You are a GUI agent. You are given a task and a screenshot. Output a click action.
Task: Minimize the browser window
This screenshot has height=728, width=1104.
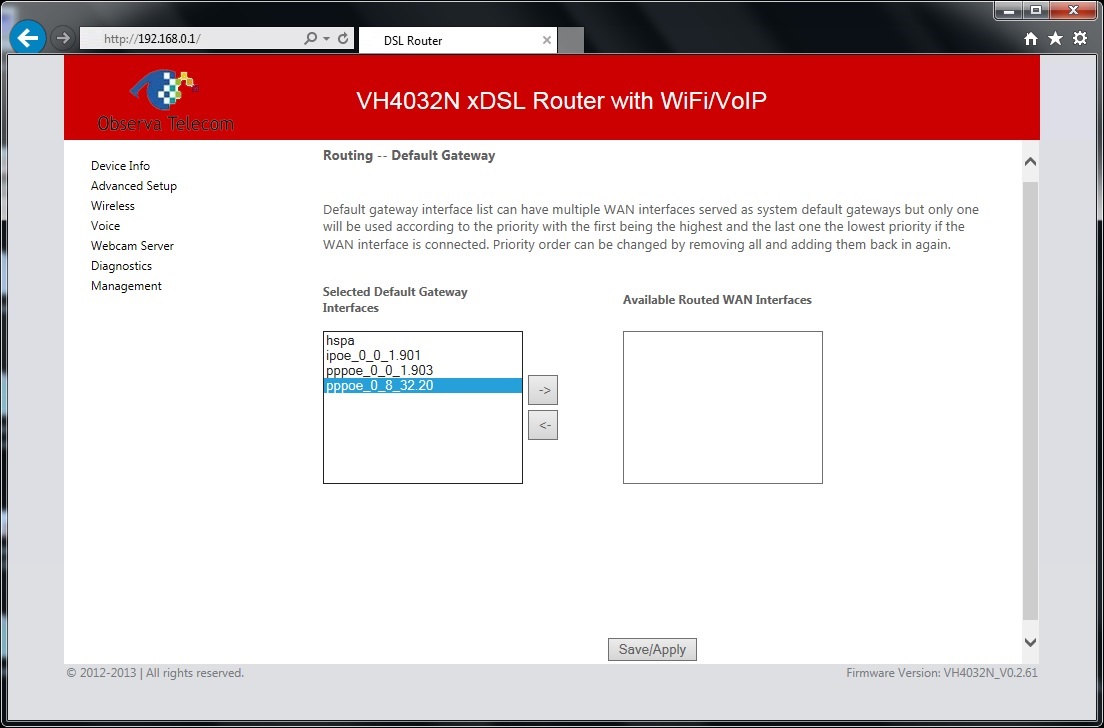(1008, 10)
